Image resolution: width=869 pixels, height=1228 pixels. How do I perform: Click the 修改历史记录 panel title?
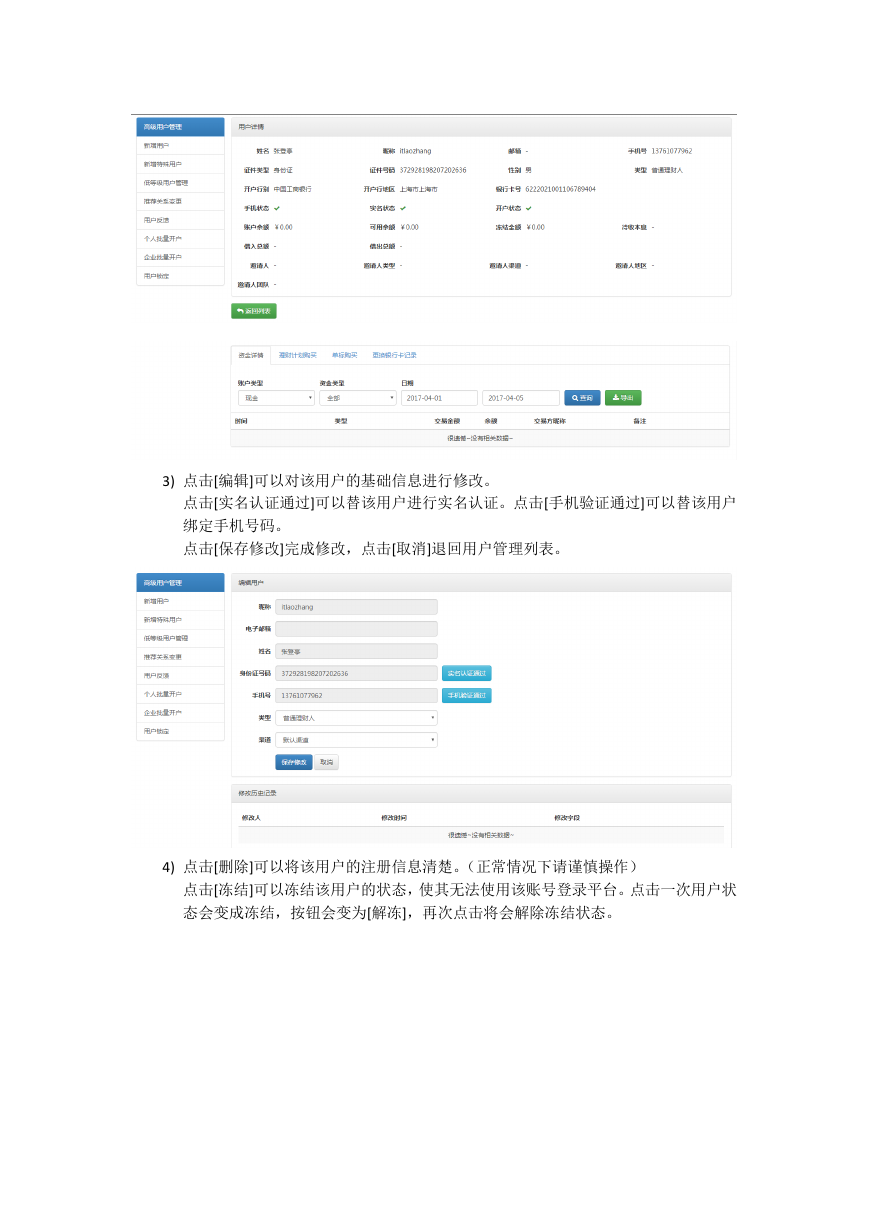[x=257, y=793]
